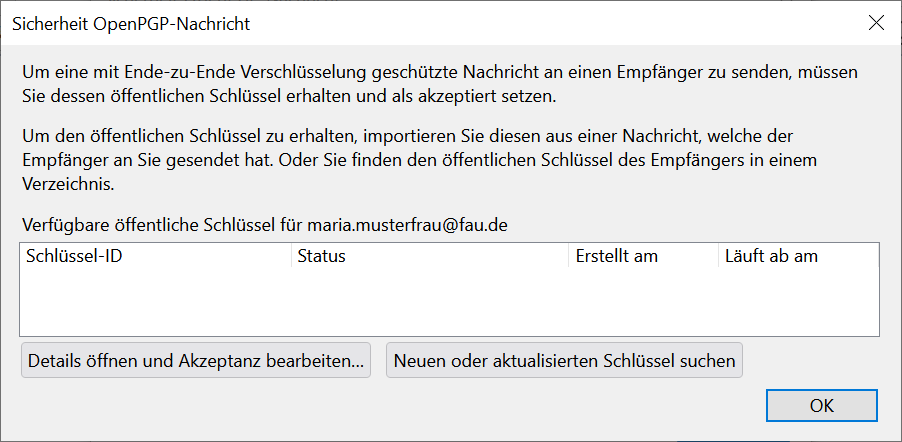Open Details öffnen und Akzeptanz bearbeiten
902x442 pixels.
tap(196, 360)
